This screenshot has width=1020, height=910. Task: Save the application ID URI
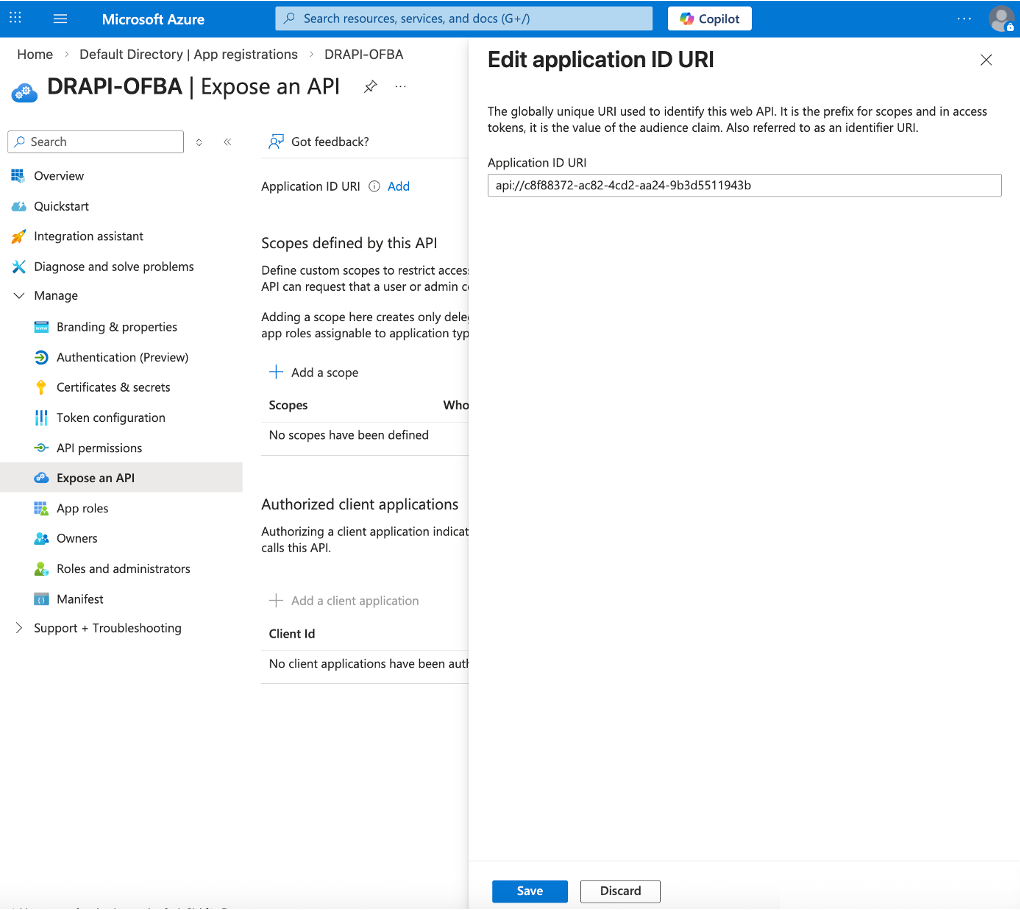coord(529,891)
